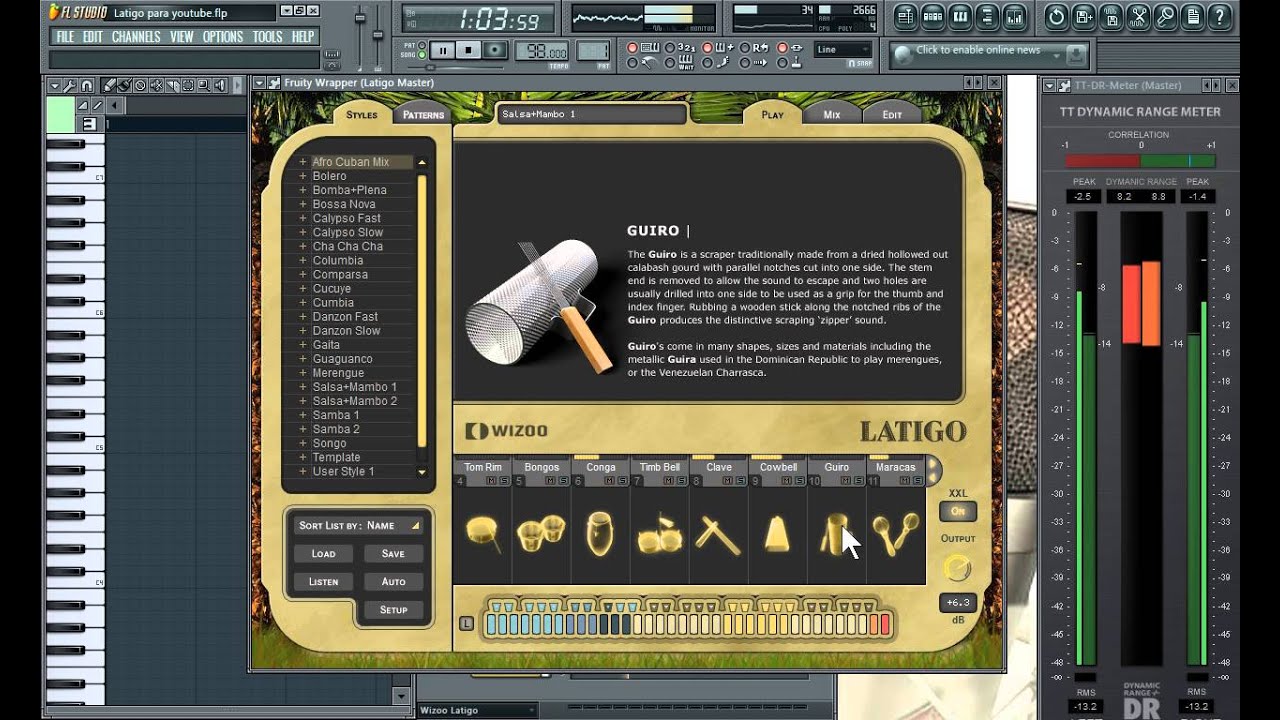Click the Auto button

pos(393,581)
